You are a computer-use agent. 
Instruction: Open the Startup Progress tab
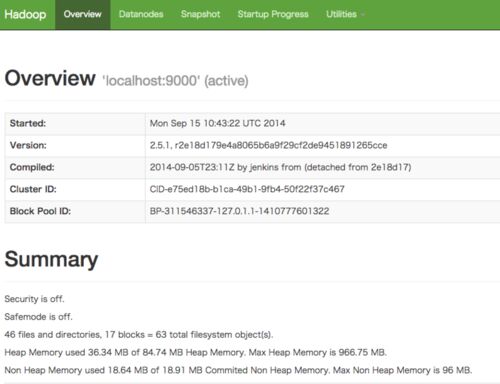pos(273,14)
